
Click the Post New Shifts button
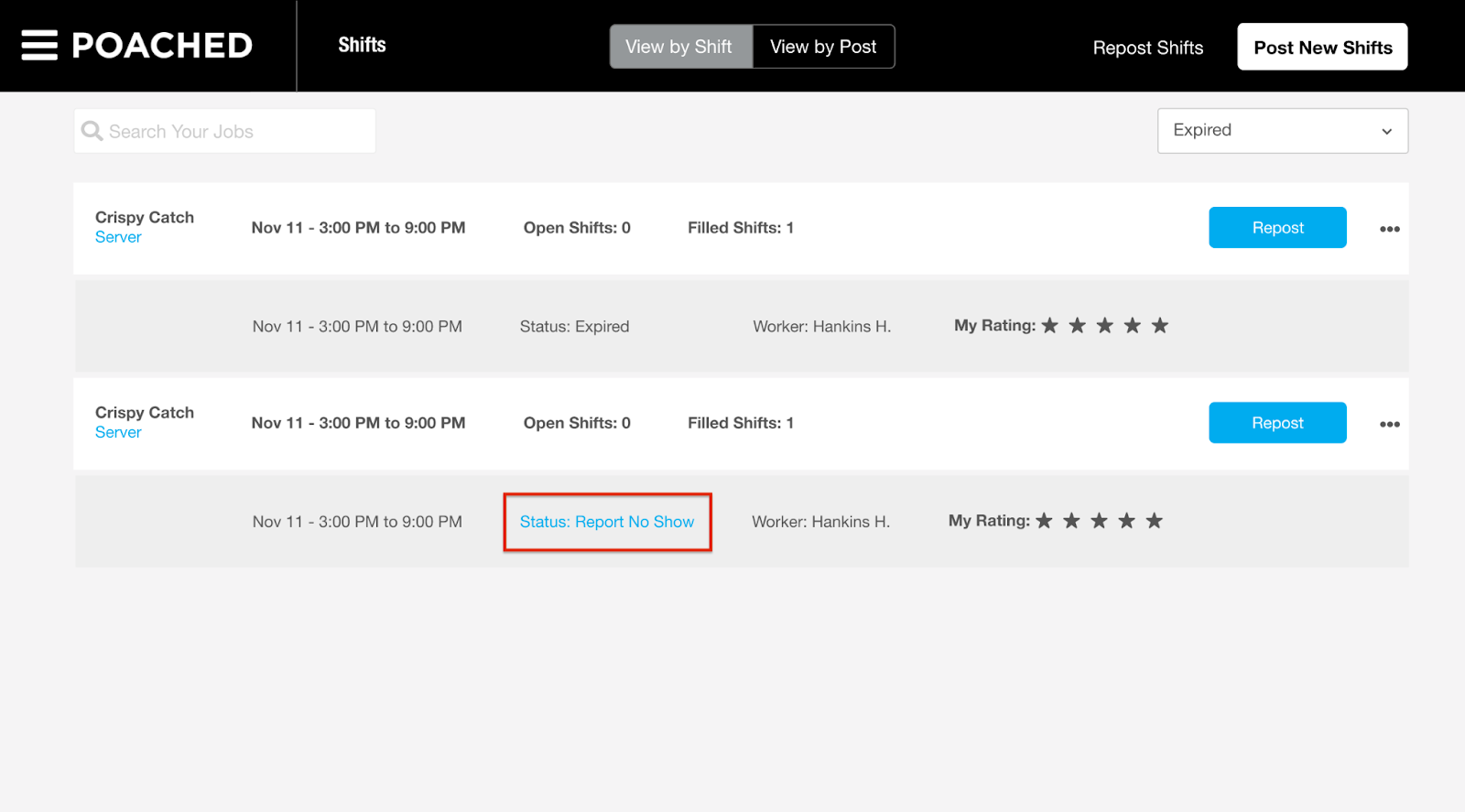pyautogui.click(x=1322, y=47)
